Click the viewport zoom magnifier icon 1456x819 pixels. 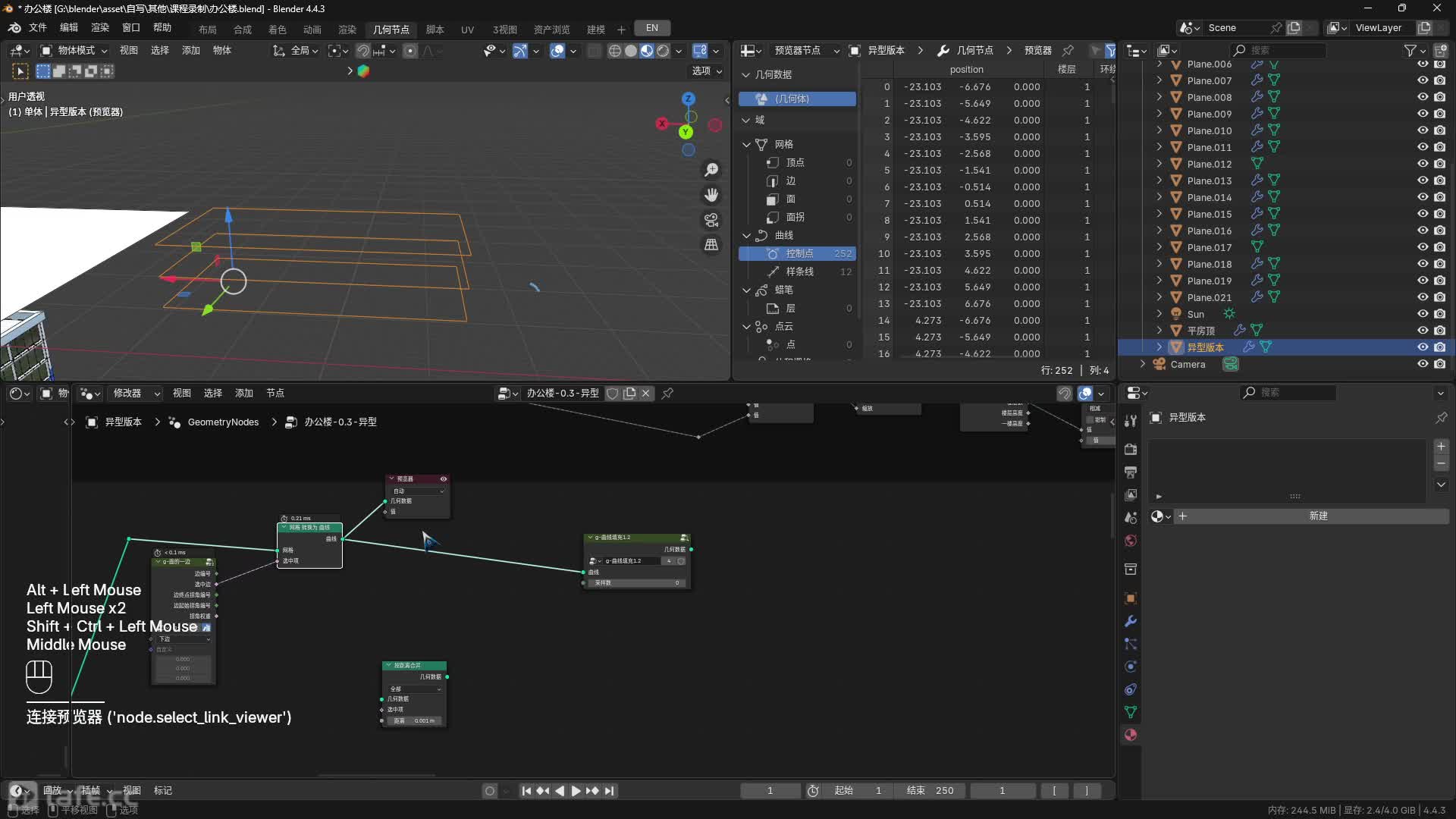coord(711,170)
